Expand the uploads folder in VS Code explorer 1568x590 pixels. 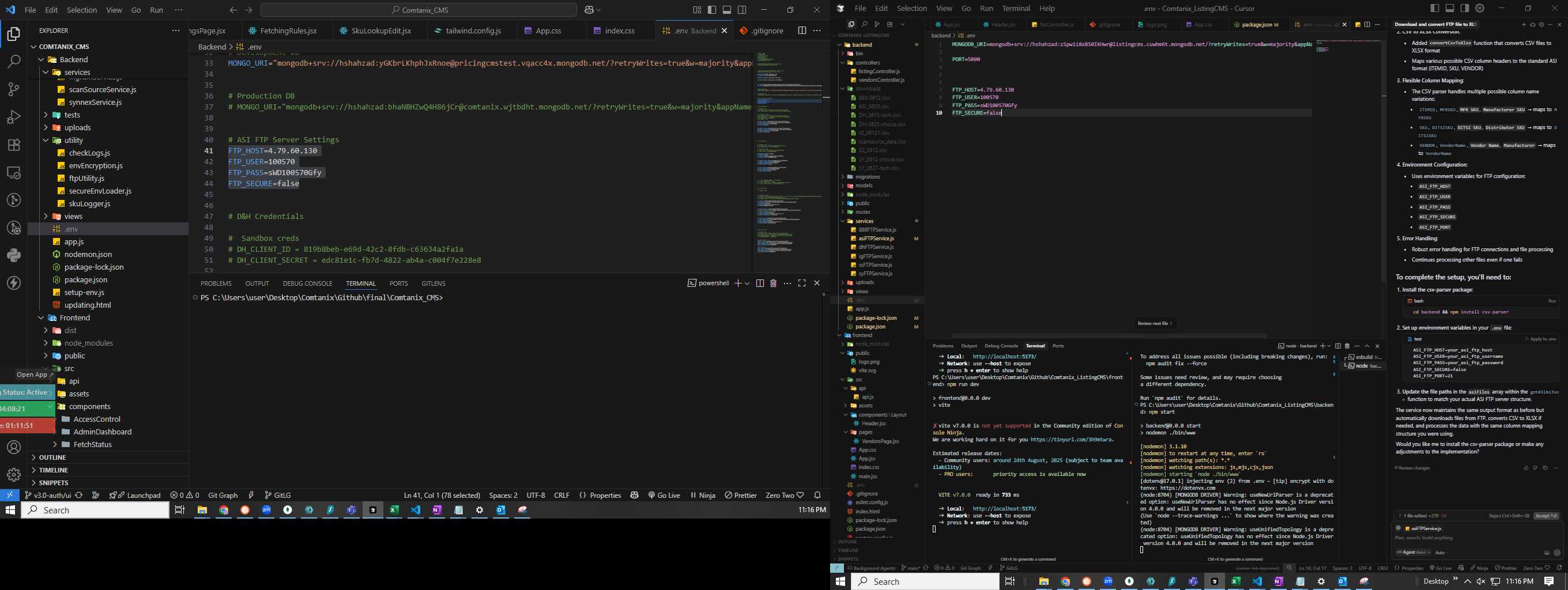tap(46, 128)
